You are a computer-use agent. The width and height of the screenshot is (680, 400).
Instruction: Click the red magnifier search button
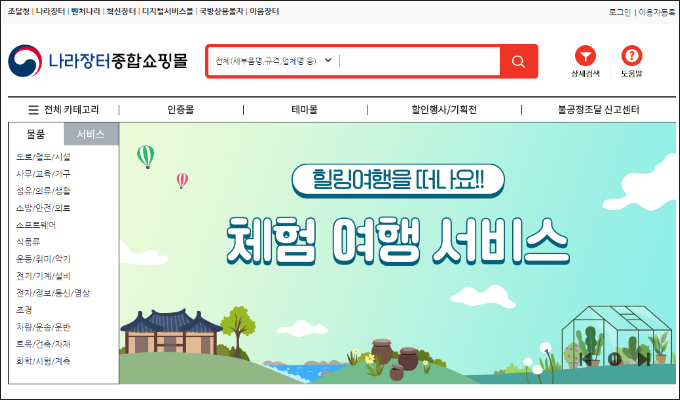click(x=519, y=61)
